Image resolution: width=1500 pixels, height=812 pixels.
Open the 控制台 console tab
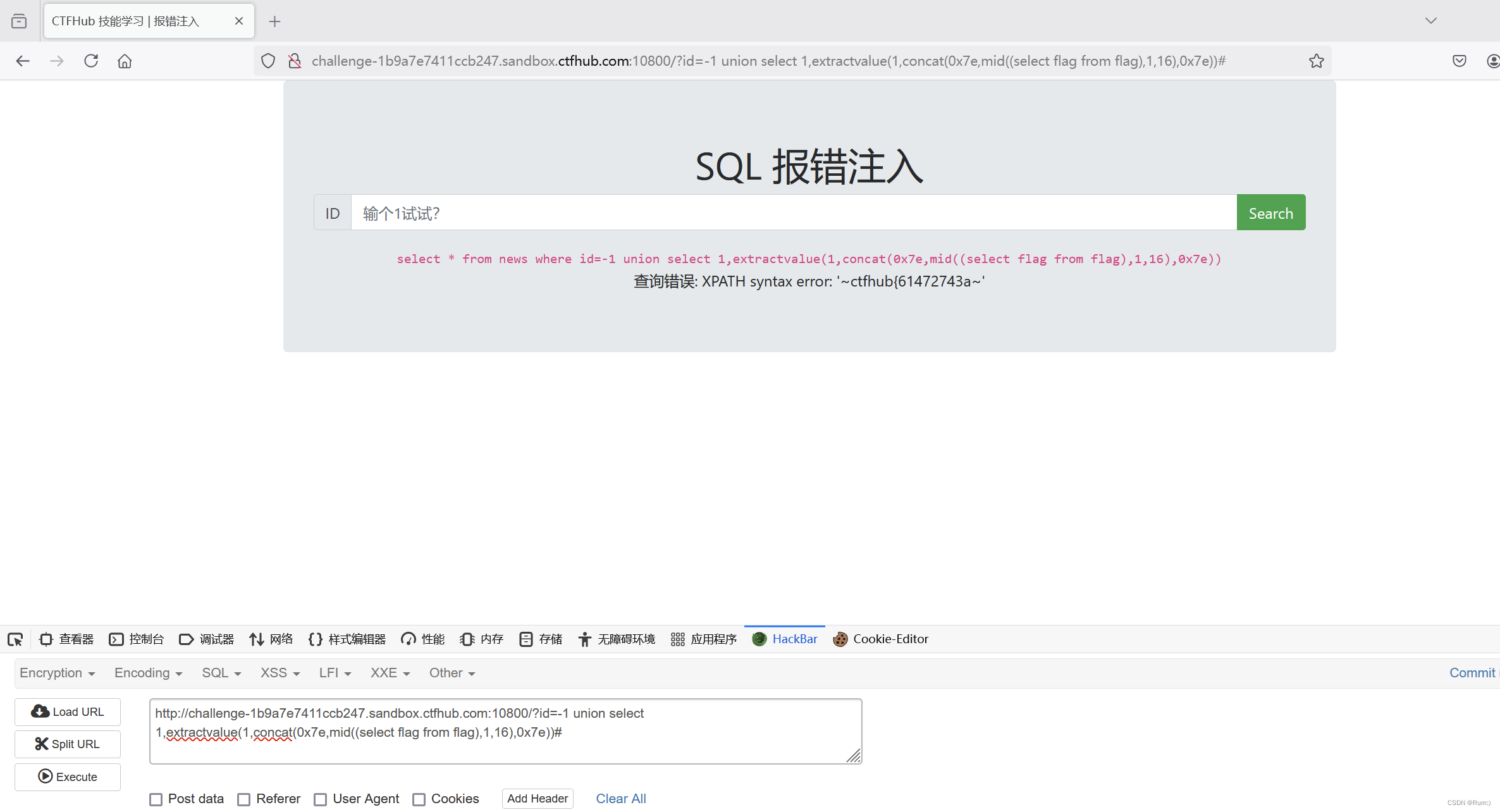(x=137, y=639)
